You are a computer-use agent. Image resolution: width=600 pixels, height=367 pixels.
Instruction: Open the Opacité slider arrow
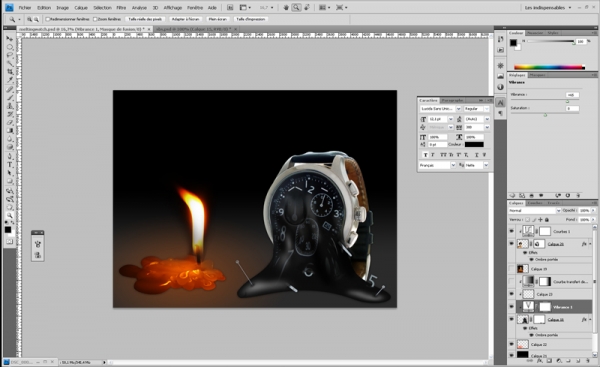[593, 210]
